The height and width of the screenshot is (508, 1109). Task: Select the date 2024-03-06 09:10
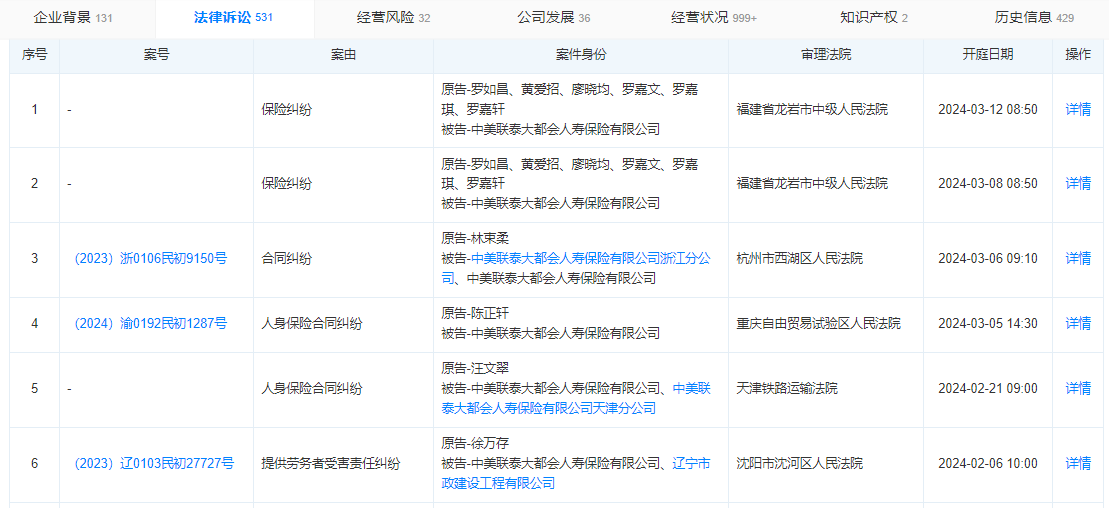987,258
